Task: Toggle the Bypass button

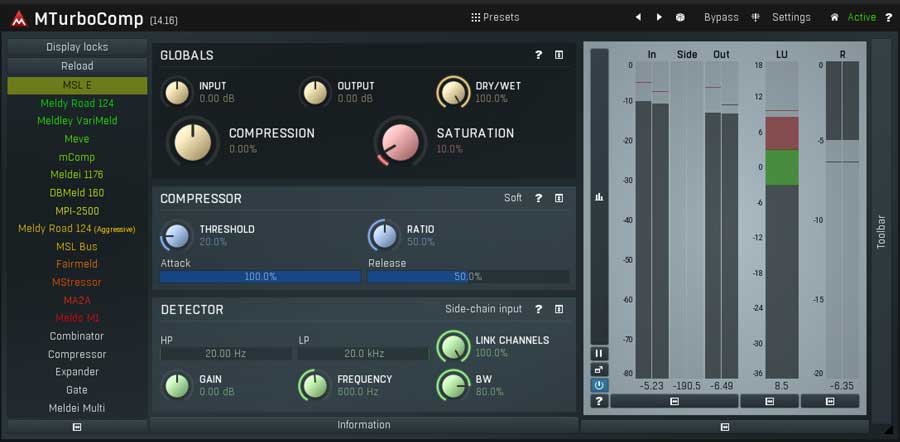Action: 721,17
